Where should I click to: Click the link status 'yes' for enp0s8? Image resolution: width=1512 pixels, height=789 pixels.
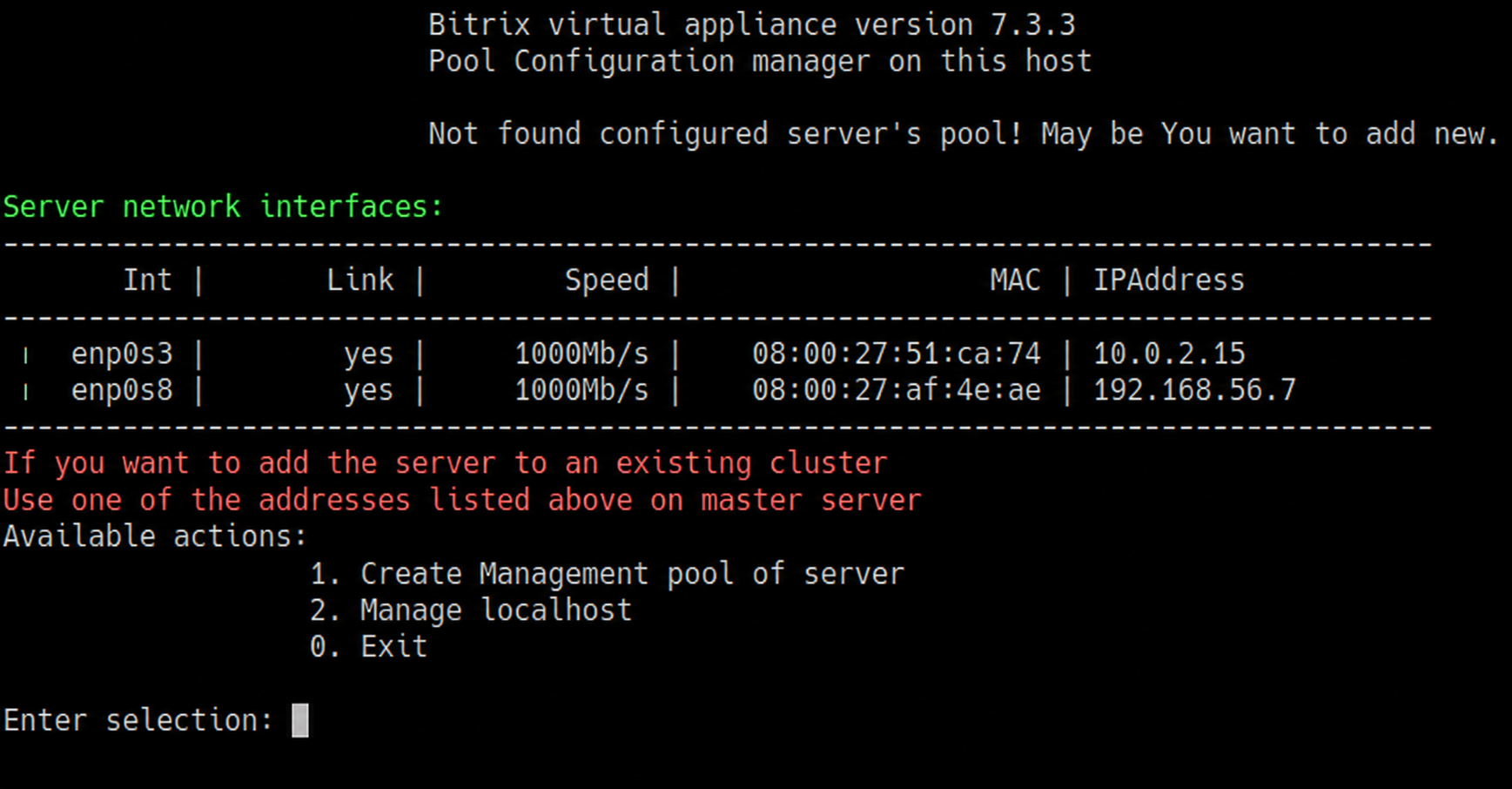click(368, 390)
